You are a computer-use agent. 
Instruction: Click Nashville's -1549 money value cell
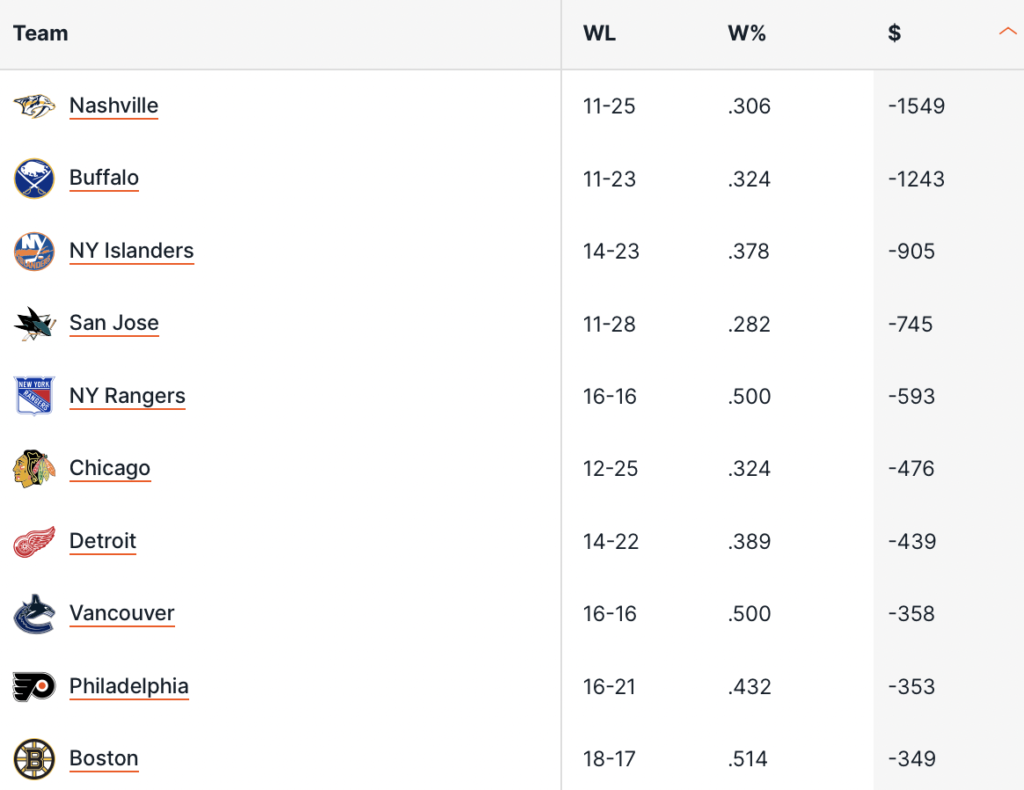[916, 106]
